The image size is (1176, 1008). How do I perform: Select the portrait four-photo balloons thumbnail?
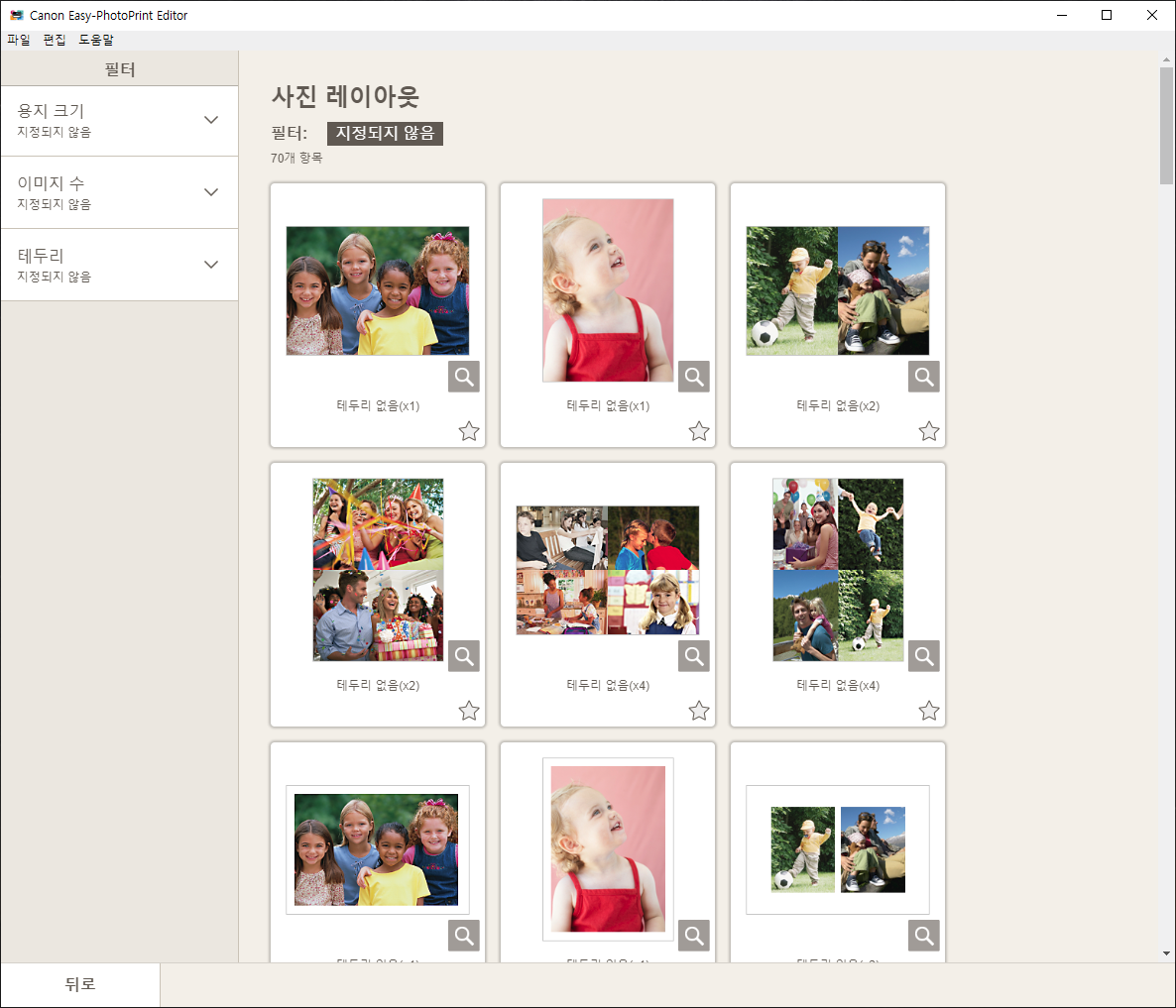838,570
